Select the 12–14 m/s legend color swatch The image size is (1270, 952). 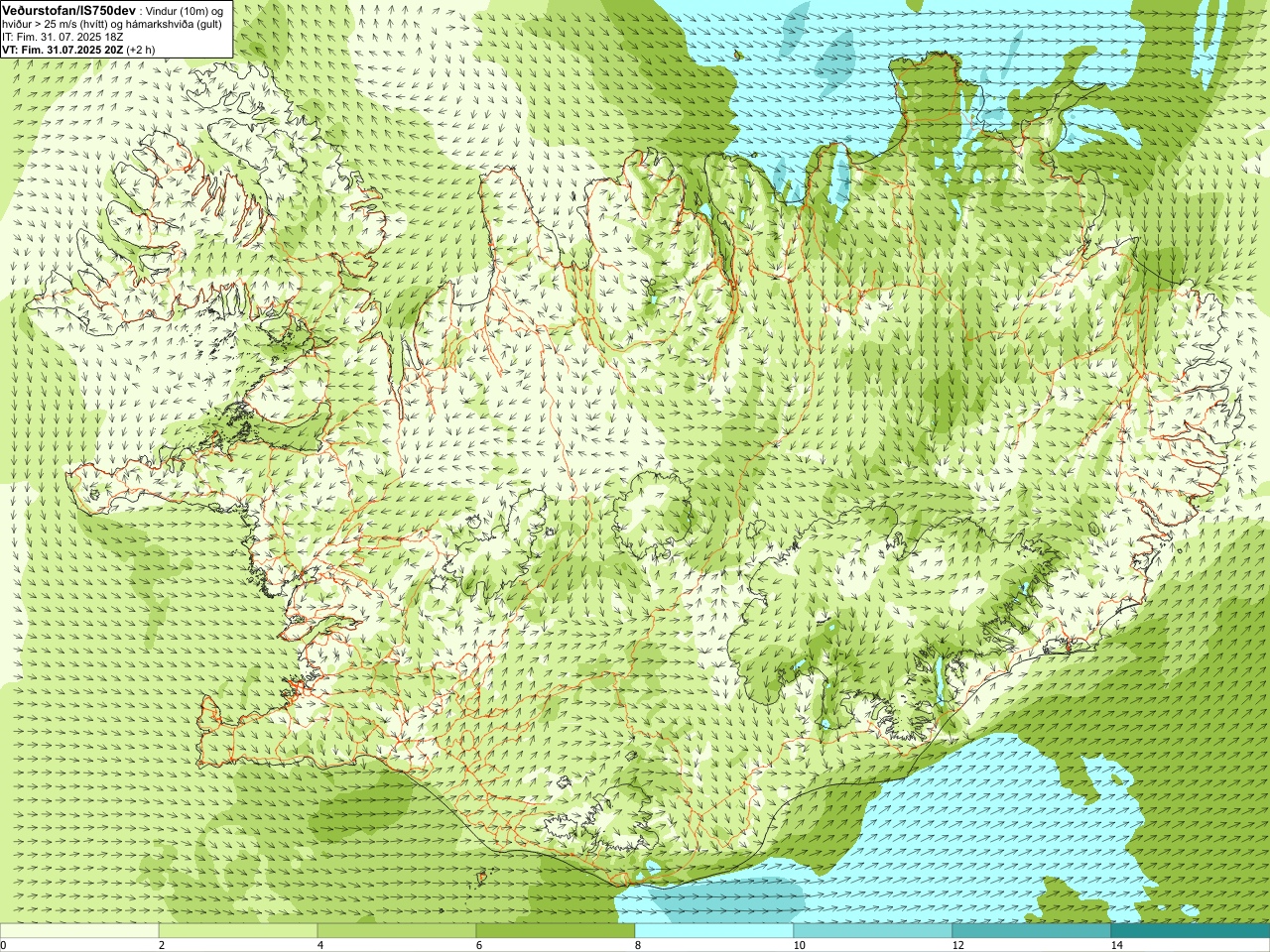[x=1032, y=931]
